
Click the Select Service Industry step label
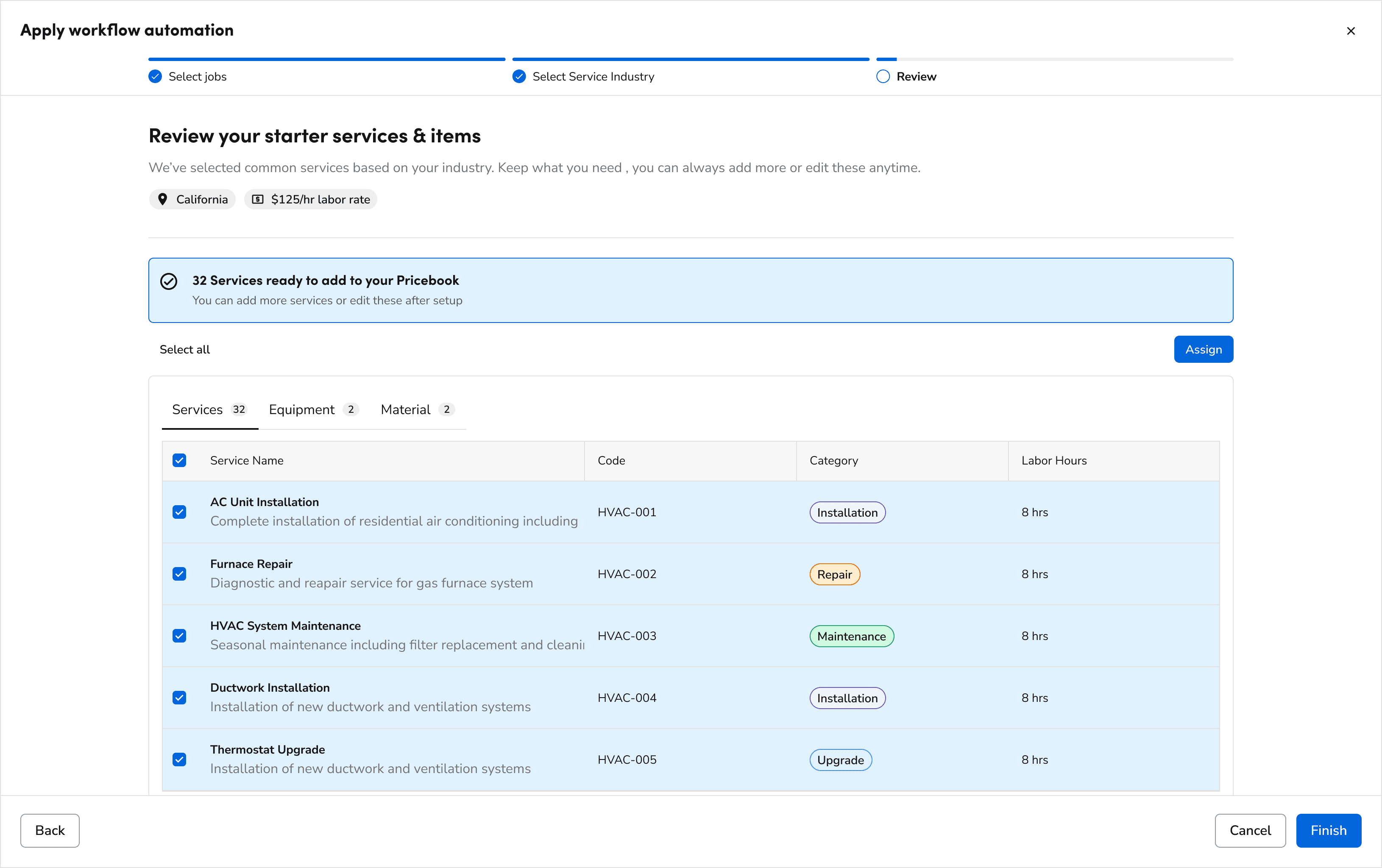[593, 76]
